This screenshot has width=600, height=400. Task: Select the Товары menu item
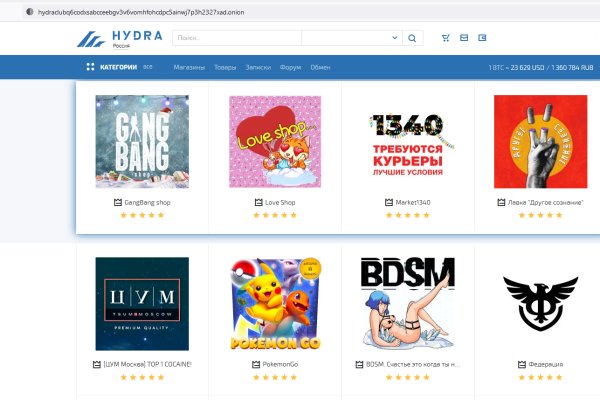225,68
